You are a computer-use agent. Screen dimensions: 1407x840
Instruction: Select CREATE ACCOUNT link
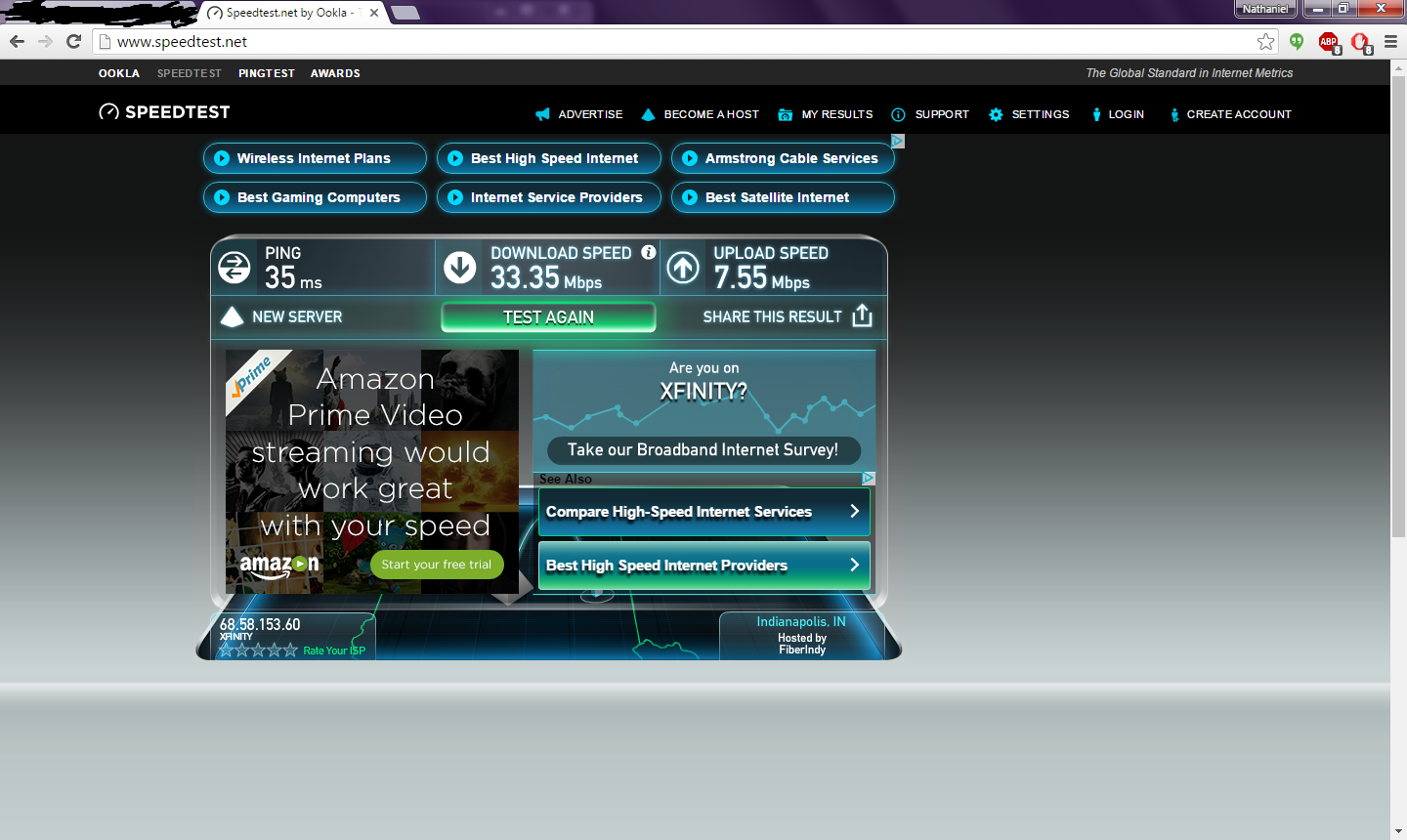(1239, 114)
